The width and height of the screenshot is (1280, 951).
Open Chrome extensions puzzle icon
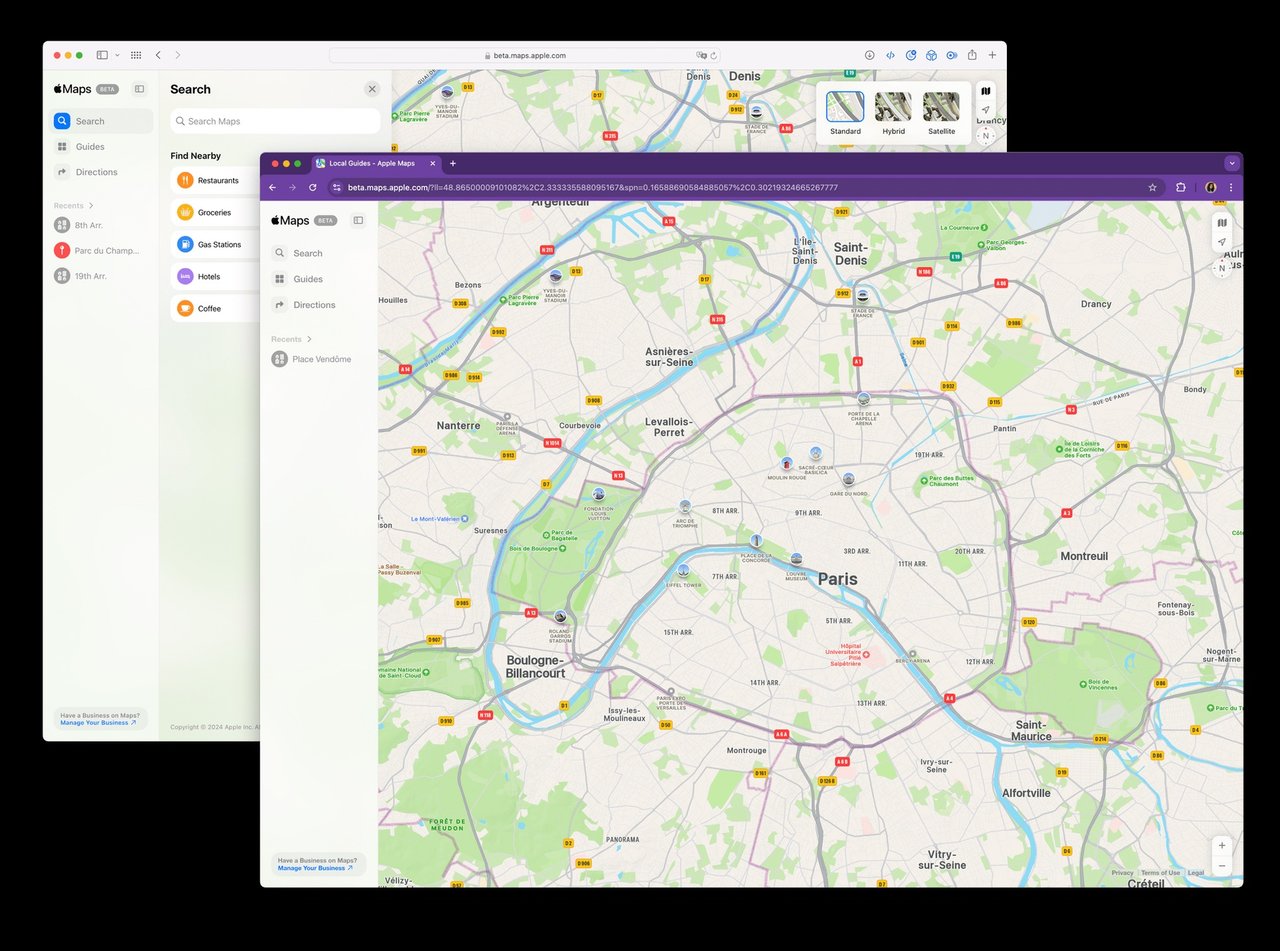(x=1181, y=187)
